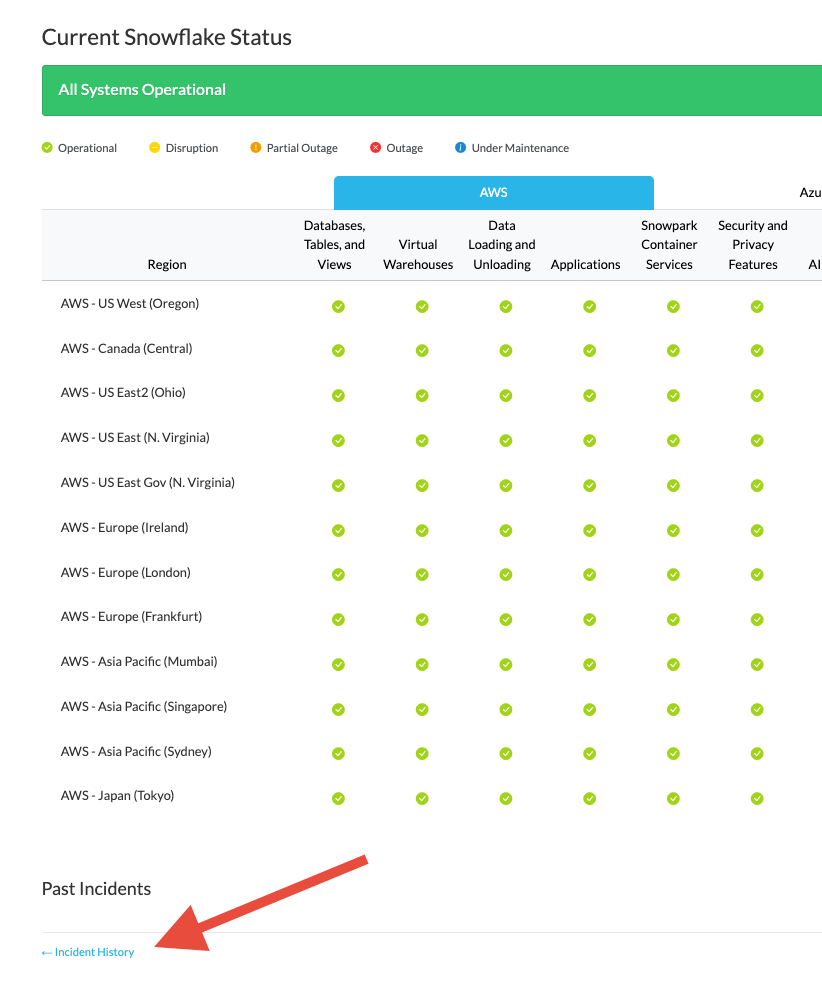Click the red Outage legend icon

[x=376, y=147]
